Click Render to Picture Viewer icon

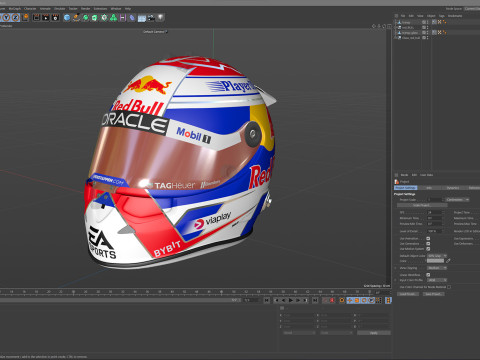[46, 17]
